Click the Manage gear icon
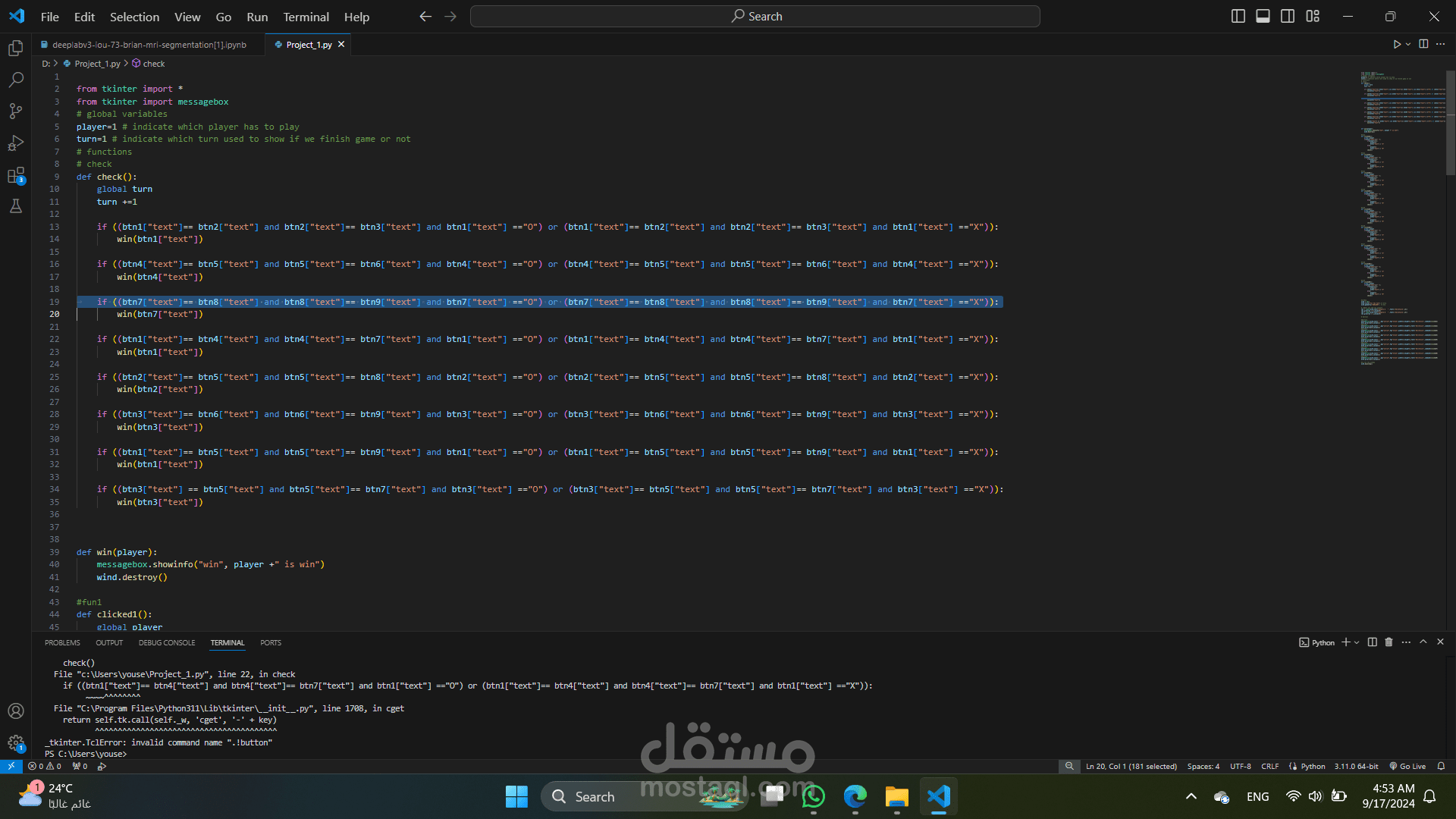Viewport: 1456px width, 819px height. tap(16, 743)
